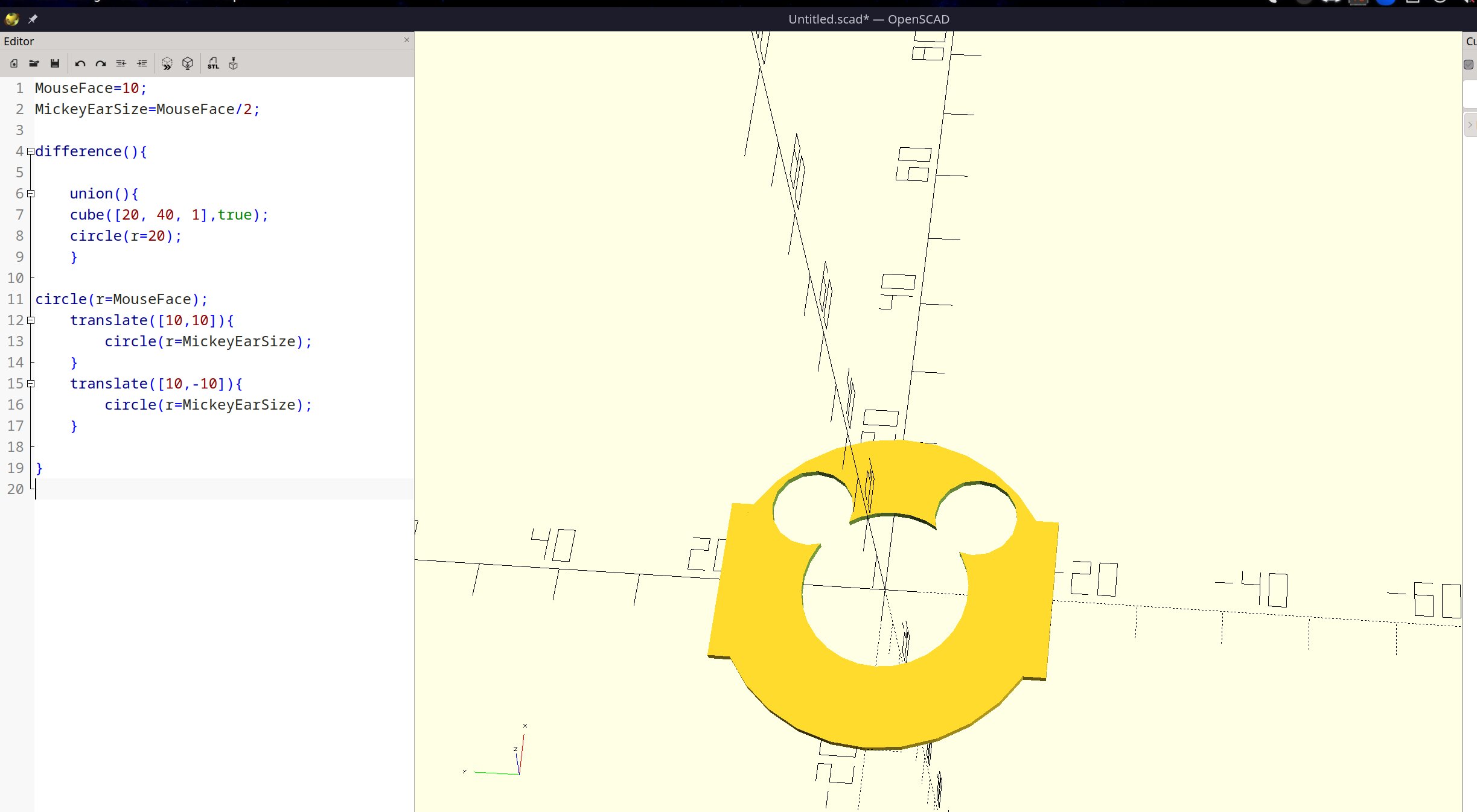Expand the chevron arrow in Customizer panel
The image size is (1477, 812).
1470,125
